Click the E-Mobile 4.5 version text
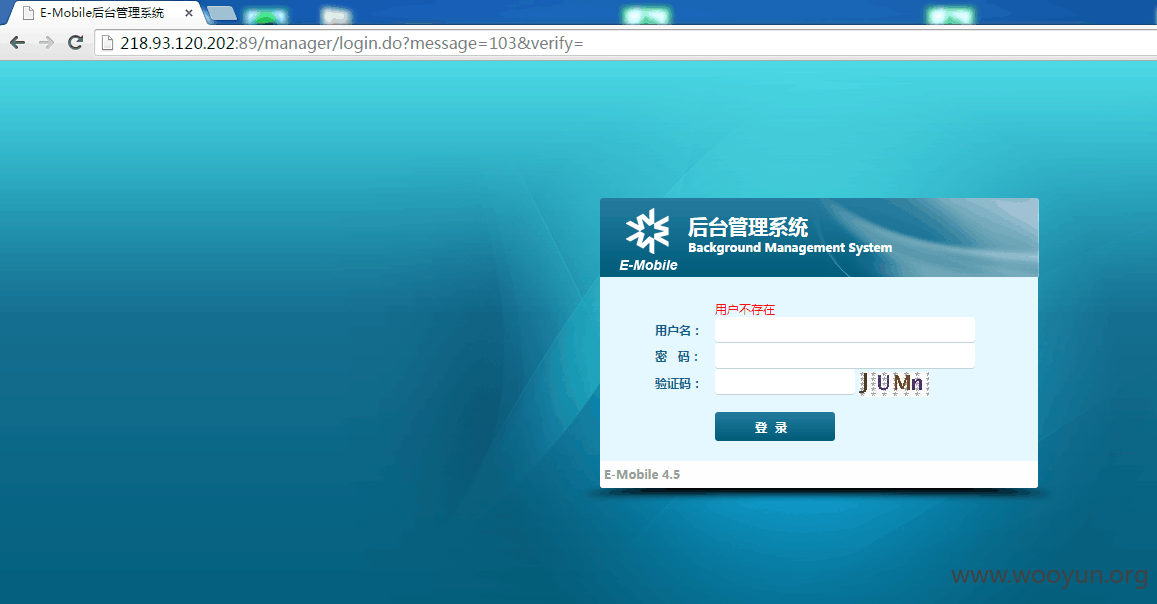Image resolution: width=1157 pixels, height=604 pixels. pyautogui.click(x=642, y=474)
